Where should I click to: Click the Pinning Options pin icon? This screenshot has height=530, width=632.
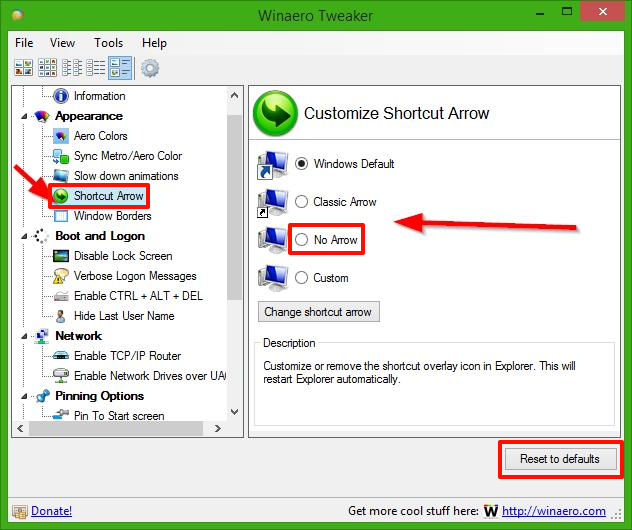(x=42, y=396)
